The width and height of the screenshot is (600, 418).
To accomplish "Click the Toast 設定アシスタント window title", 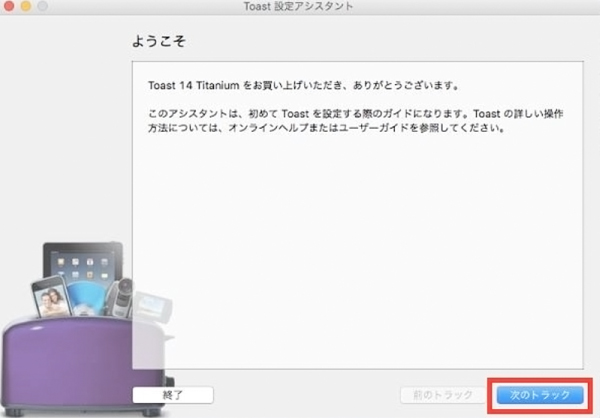I will [x=298, y=6].
